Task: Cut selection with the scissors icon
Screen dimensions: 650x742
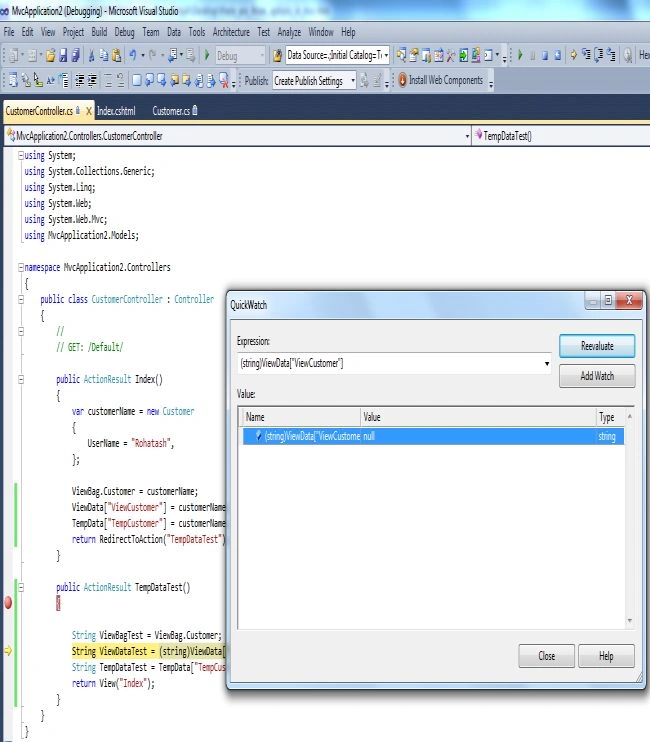Action: point(91,56)
